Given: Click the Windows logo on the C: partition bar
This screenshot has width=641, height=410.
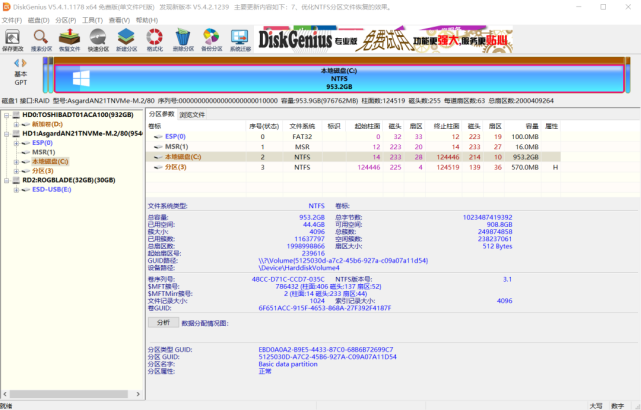Looking at the screenshot, I should [x=81, y=78].
